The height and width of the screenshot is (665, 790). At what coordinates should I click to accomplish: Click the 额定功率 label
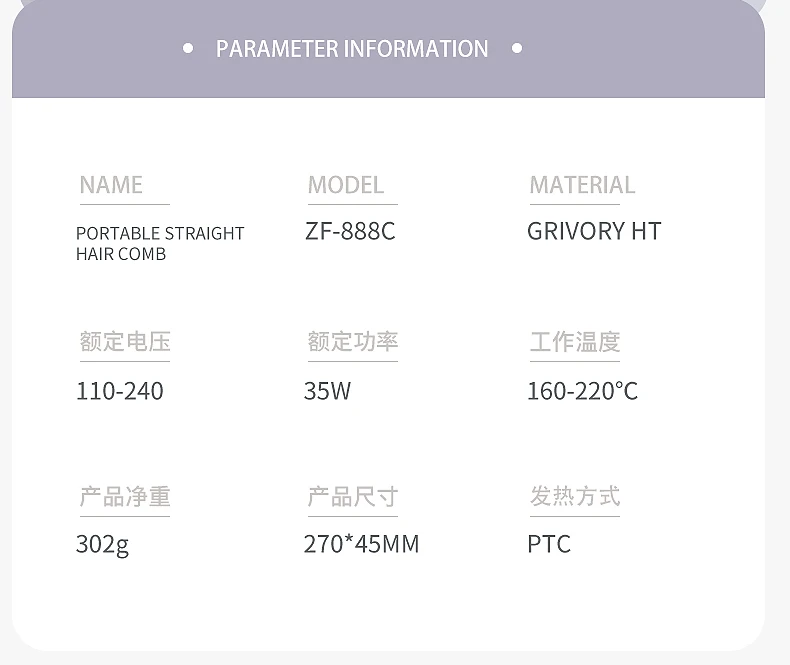click(x=353, y=341)
